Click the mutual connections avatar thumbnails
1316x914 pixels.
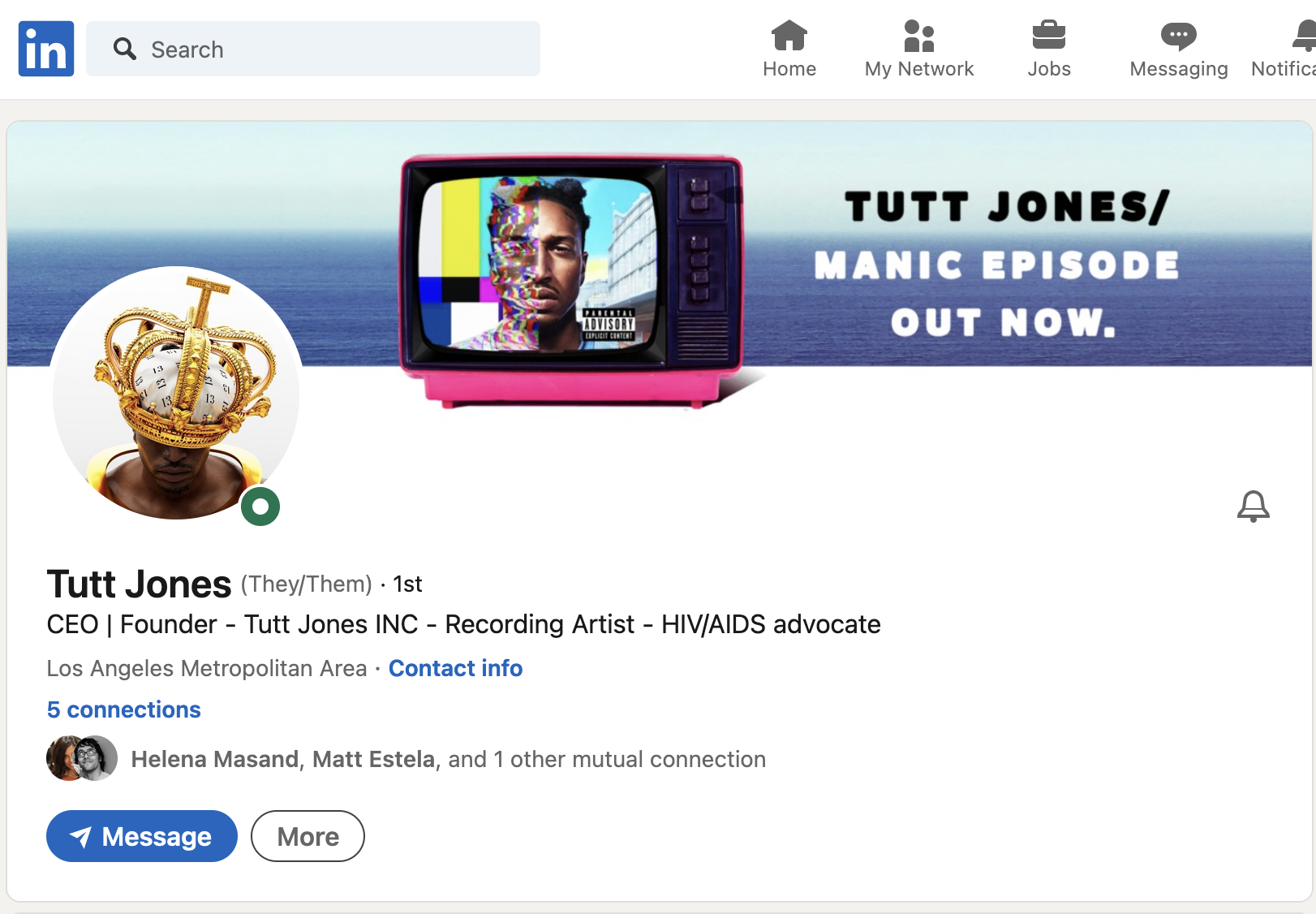click(82, 758)
